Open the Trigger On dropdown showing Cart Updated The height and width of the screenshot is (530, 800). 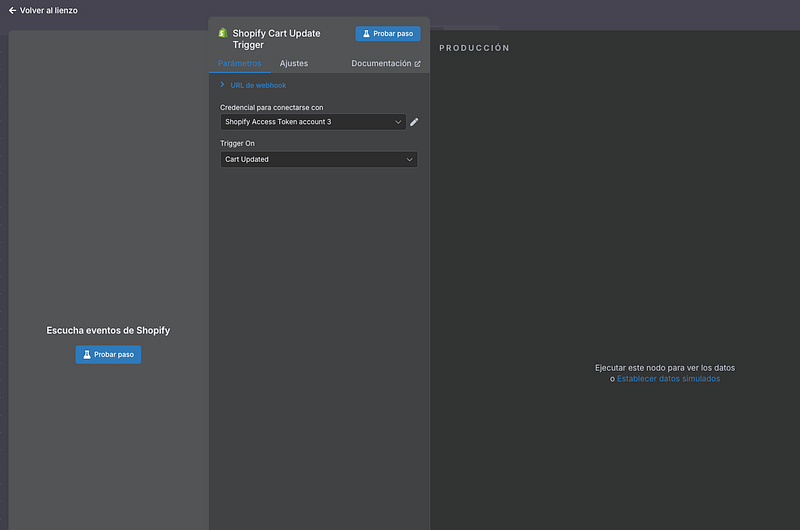[318, 159]
